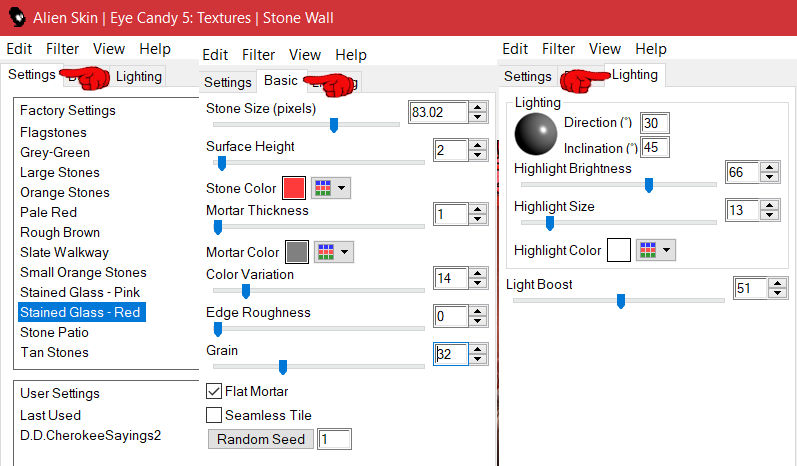This screenshot has height=466, width=797.
Task: Open Highlight Color palette grid
Action: (648, 250)
